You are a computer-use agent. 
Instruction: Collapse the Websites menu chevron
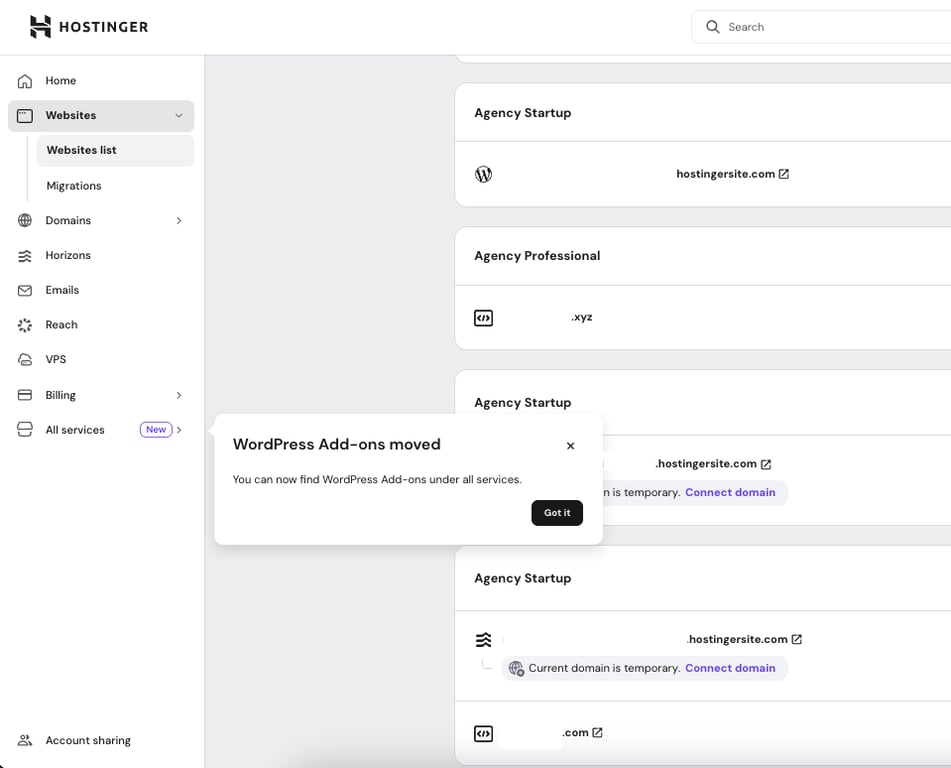179,115
